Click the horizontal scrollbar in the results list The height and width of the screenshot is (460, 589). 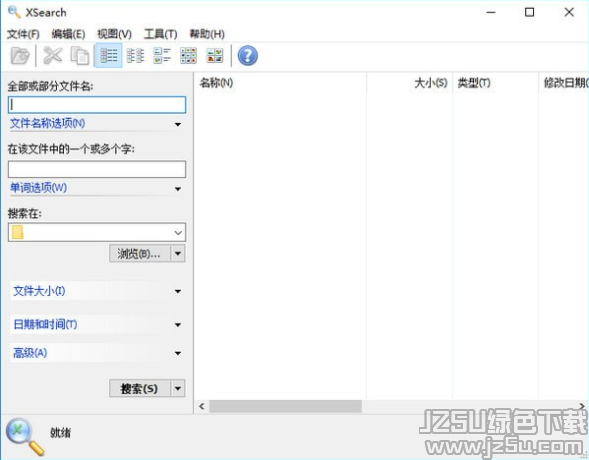(x=285, y=406)
